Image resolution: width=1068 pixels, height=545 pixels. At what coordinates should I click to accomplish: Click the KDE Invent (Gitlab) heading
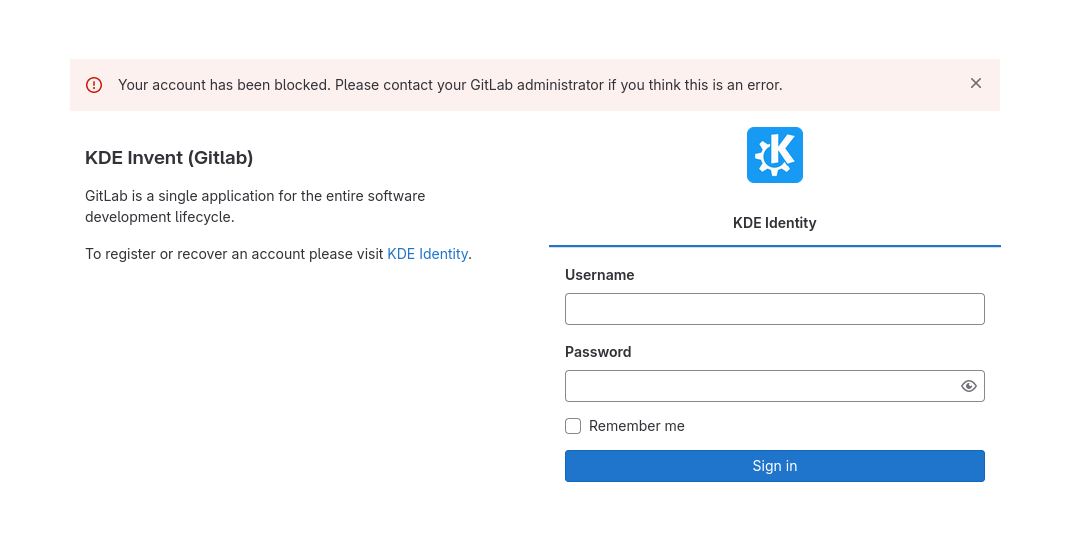tap(169, 157)
